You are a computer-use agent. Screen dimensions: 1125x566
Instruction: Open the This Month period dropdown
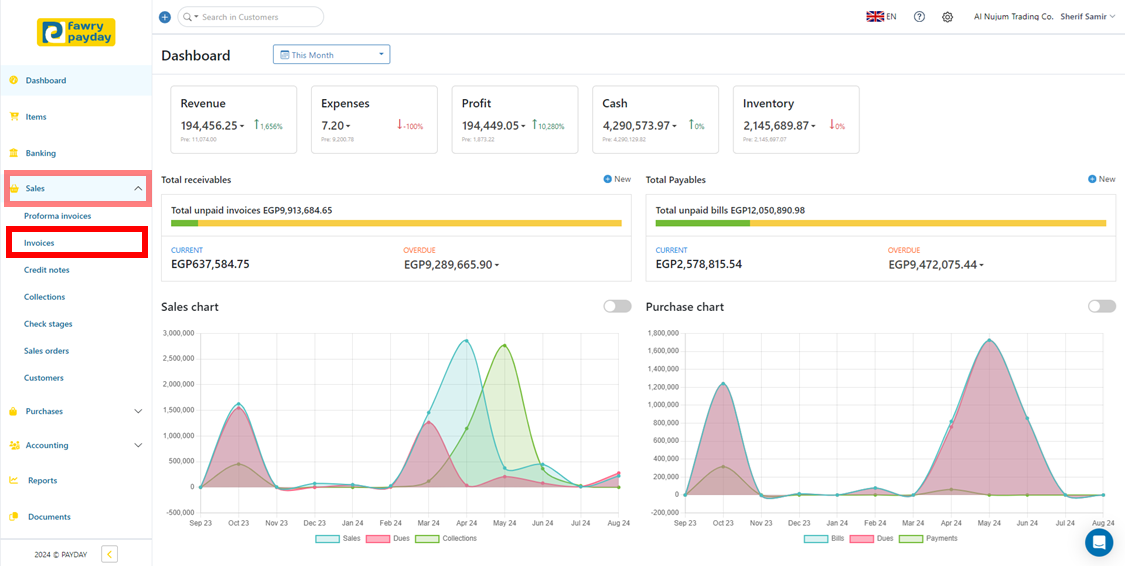coord(331,55)
